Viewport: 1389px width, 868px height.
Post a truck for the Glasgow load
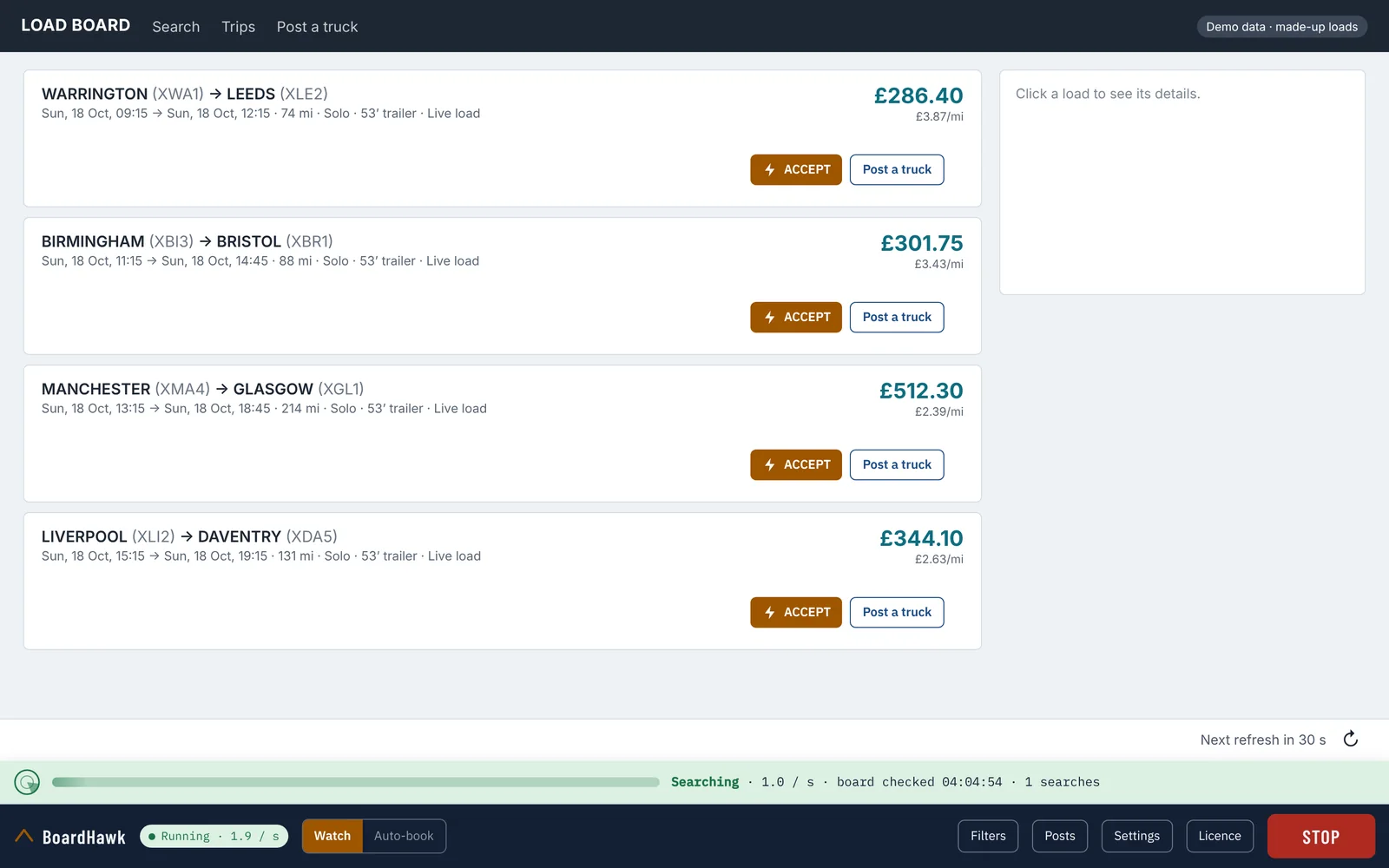pos(897,464)
